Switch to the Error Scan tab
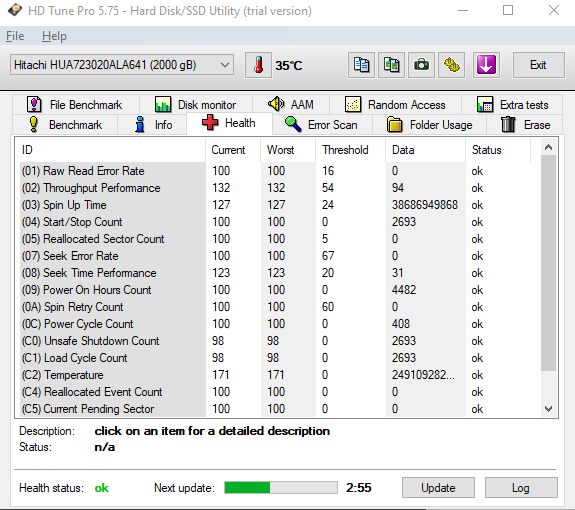Viewport: 575px width, 510px height. 322,125
